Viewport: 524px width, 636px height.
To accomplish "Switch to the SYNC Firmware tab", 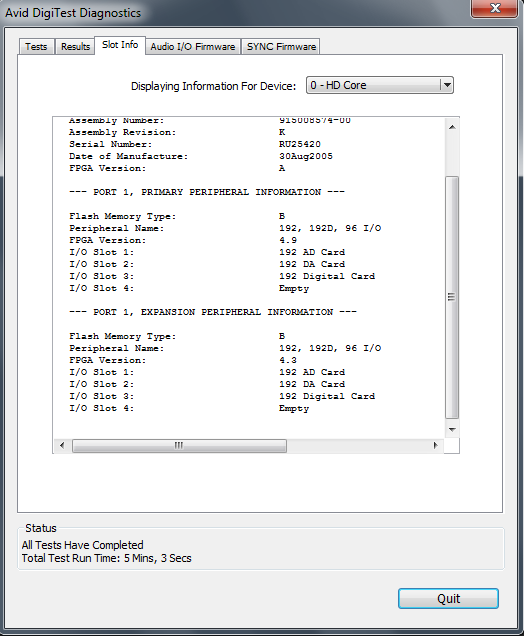I will (x=281, y=47).
